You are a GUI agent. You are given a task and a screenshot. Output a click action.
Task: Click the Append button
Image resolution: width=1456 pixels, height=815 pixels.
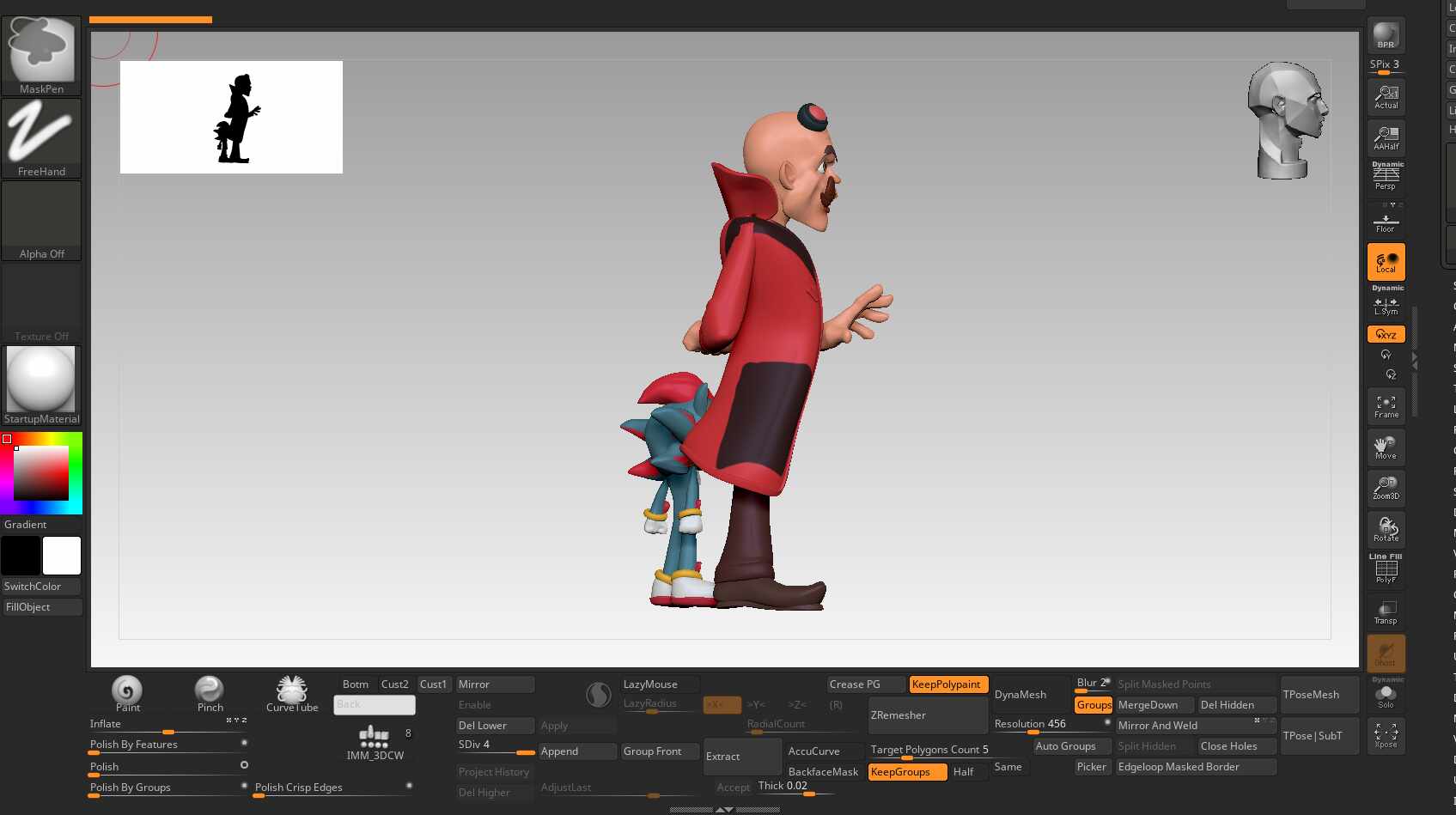pyautogui.click(x=578, y=751)
